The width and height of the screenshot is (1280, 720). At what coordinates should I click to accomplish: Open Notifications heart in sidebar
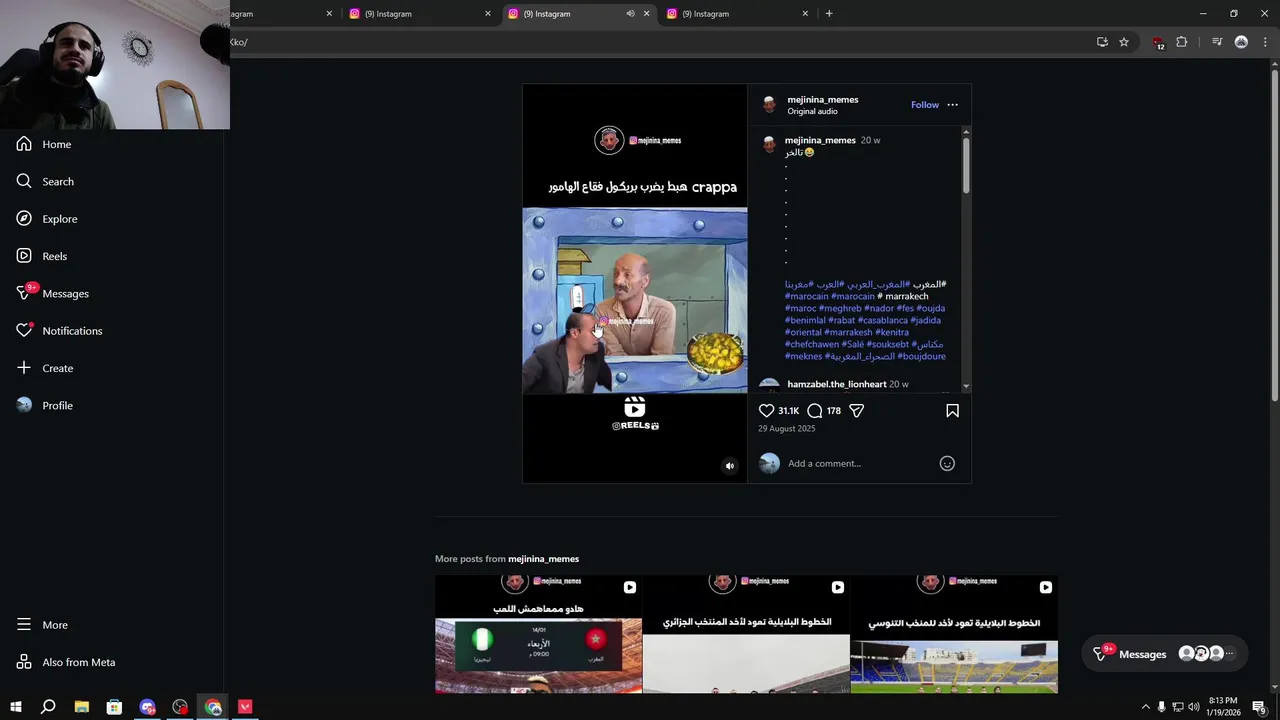click(59, 331)
